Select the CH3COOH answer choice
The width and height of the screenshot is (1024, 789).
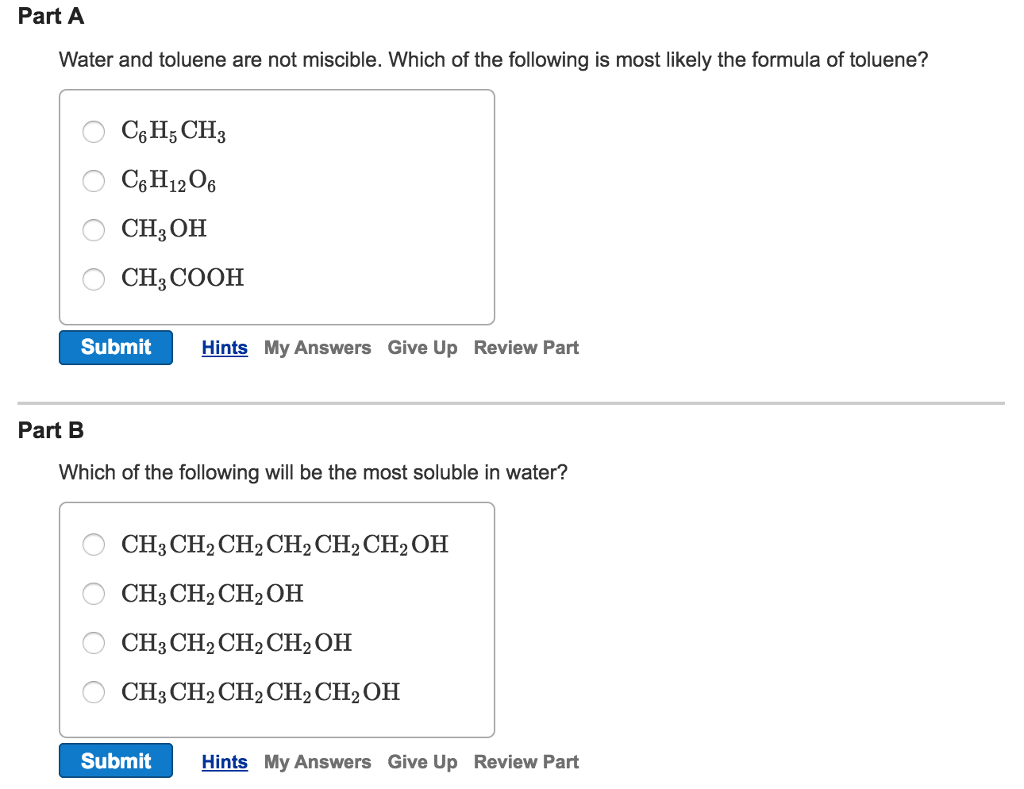[x=93, y=279]
